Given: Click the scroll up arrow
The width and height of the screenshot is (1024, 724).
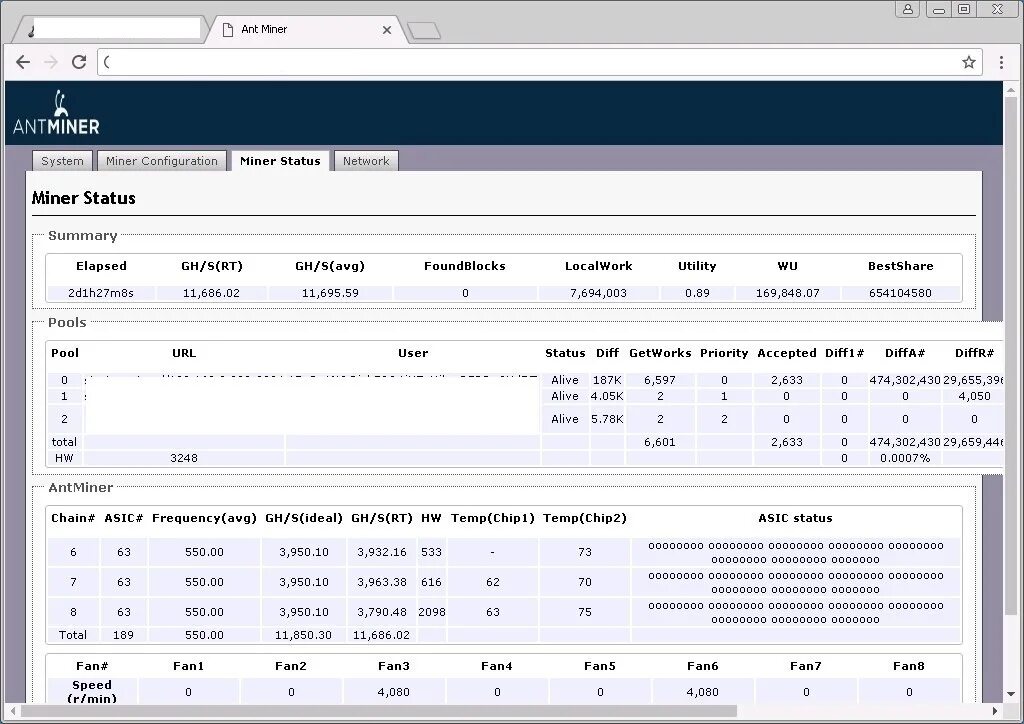Looking at the screenshot, I should tap(1010, 88).
